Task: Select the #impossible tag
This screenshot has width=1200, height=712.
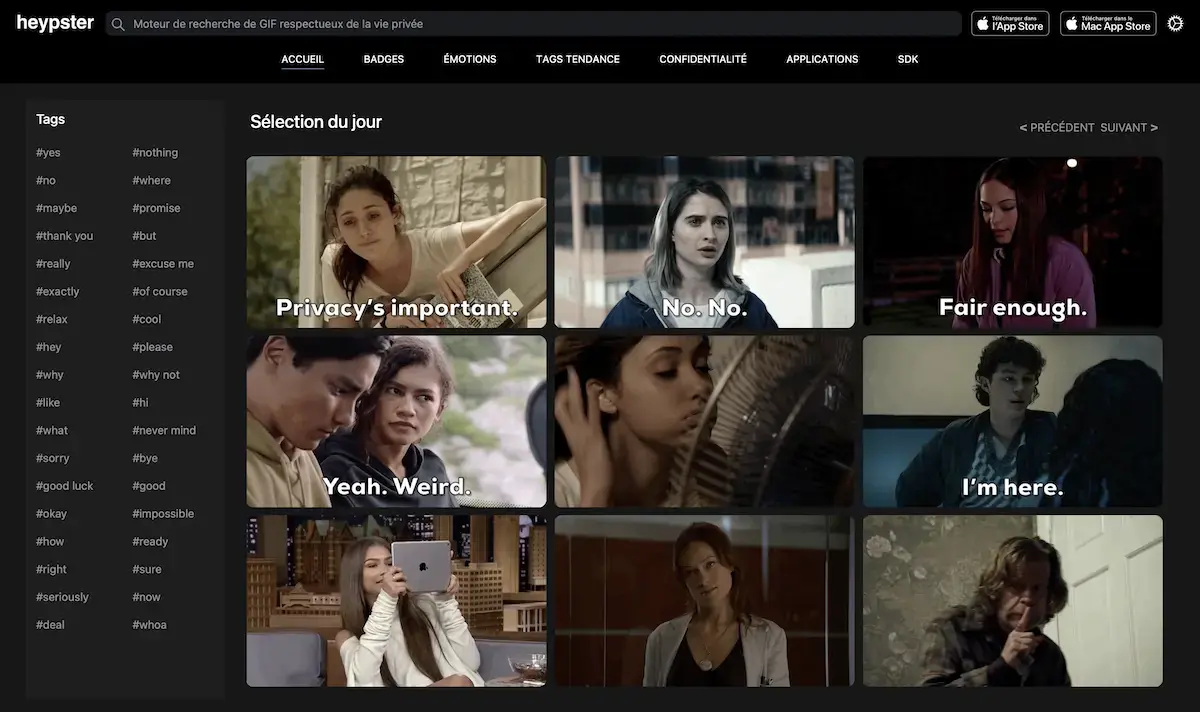Action: 163,514
